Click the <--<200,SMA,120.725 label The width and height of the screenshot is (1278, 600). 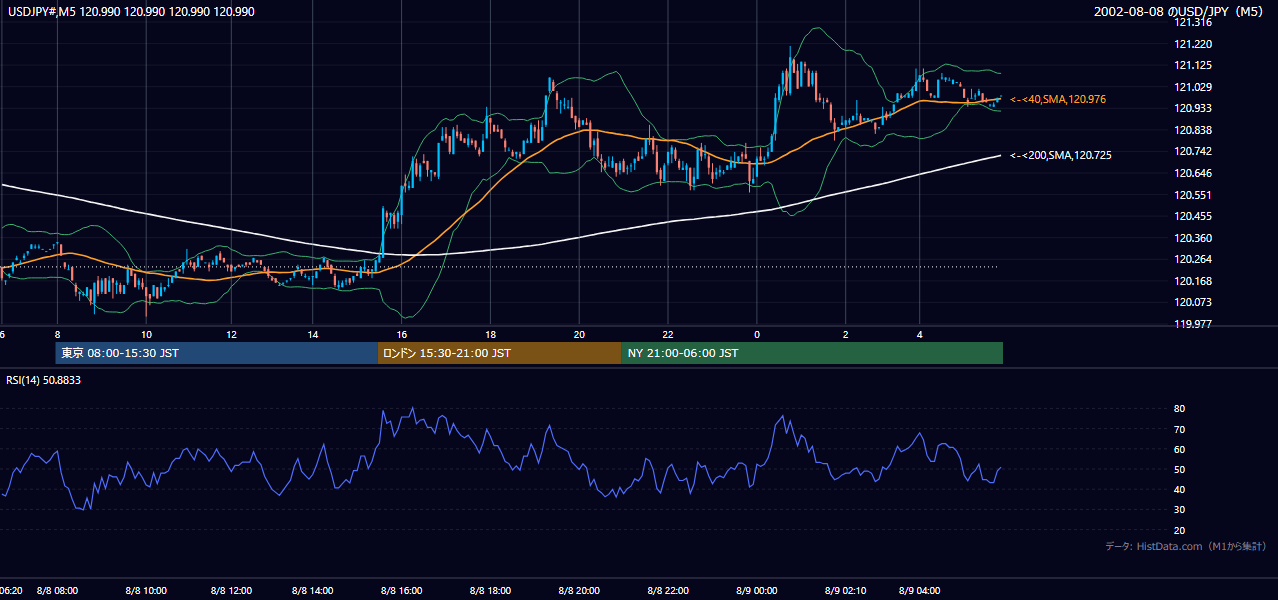tap(1061, 155)
